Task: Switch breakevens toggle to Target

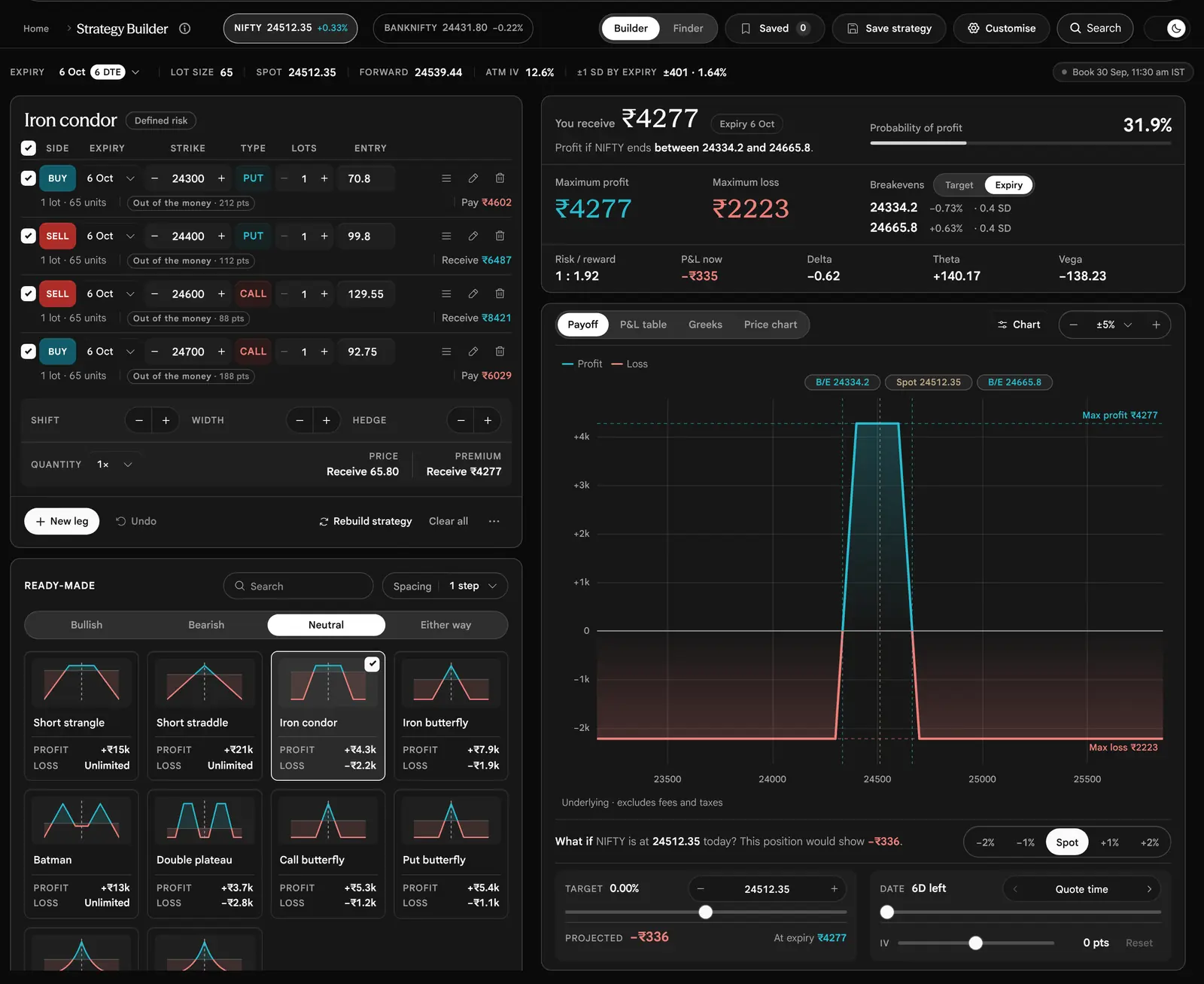Action: click(x=959, y=185)
